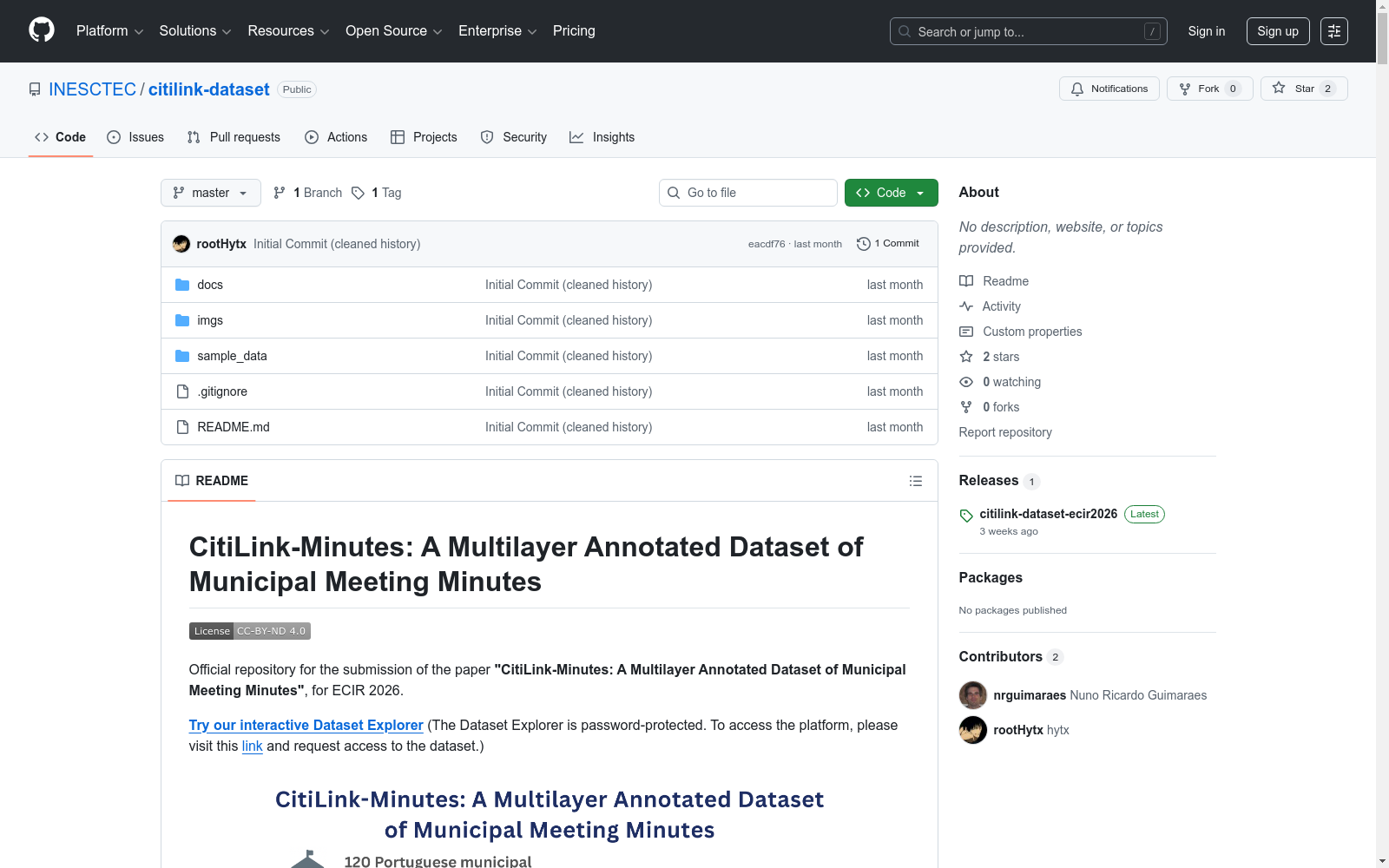
Task: Expand the Enterprise menu
Action: (x=497, y=31)
